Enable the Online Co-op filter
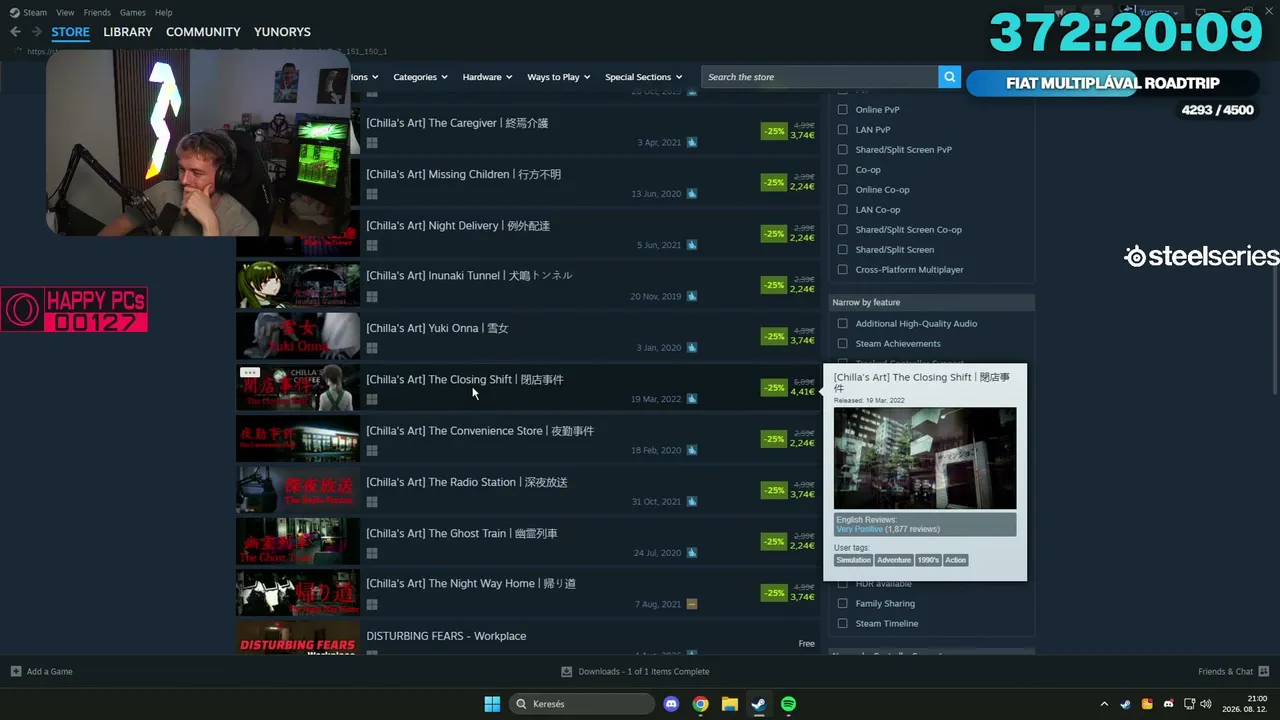Viewport: 1280px width, 720px height. (842, 190)
